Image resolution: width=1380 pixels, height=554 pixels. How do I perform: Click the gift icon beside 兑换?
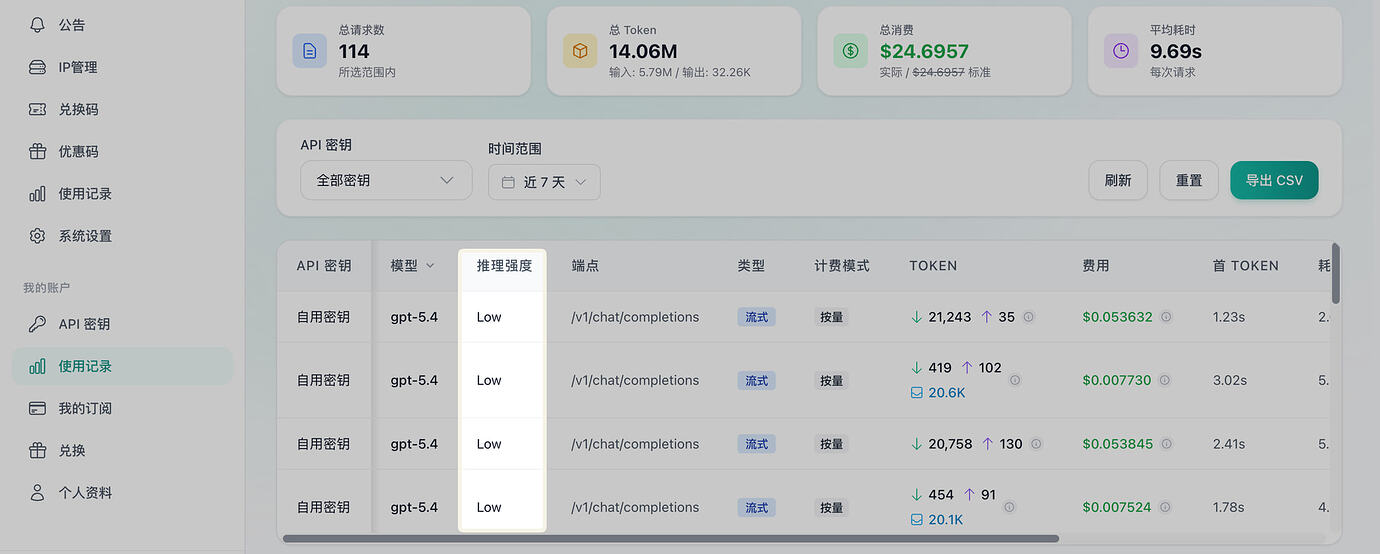37,451
